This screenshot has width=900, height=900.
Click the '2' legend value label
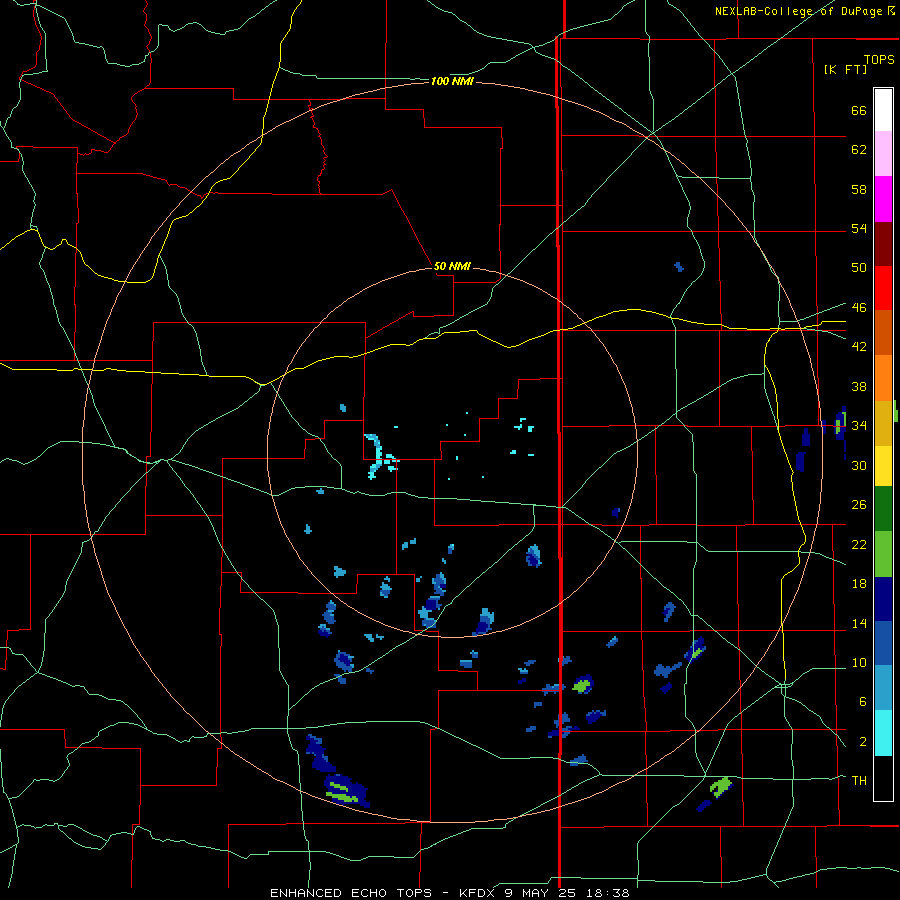[863, 741]
